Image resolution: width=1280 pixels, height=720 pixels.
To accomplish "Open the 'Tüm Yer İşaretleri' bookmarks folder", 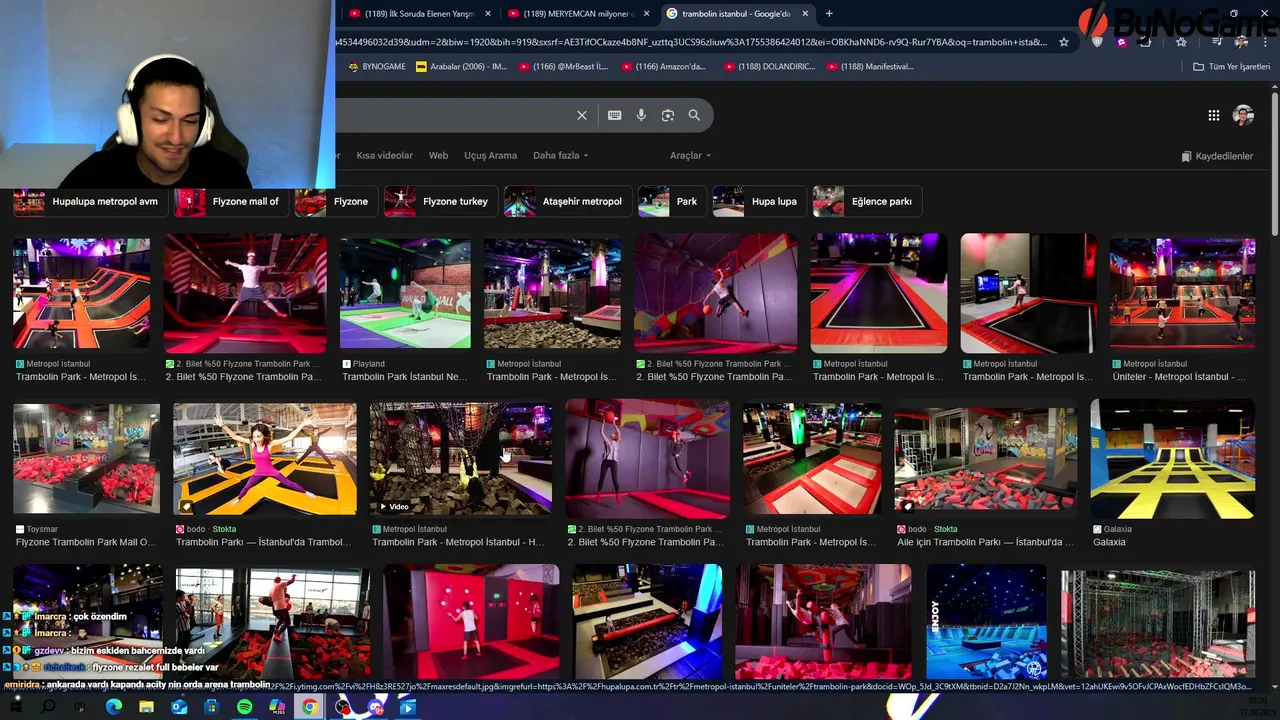I will click(x=1231, y=67).
